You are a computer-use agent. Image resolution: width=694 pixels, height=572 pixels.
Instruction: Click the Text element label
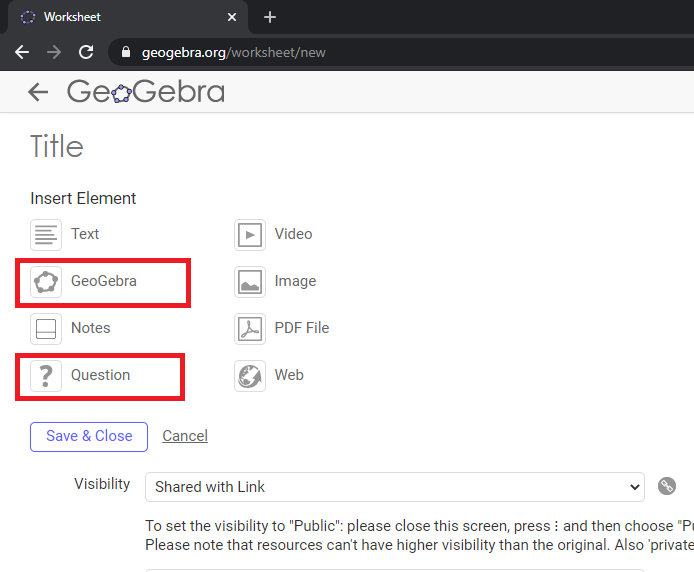85,234
